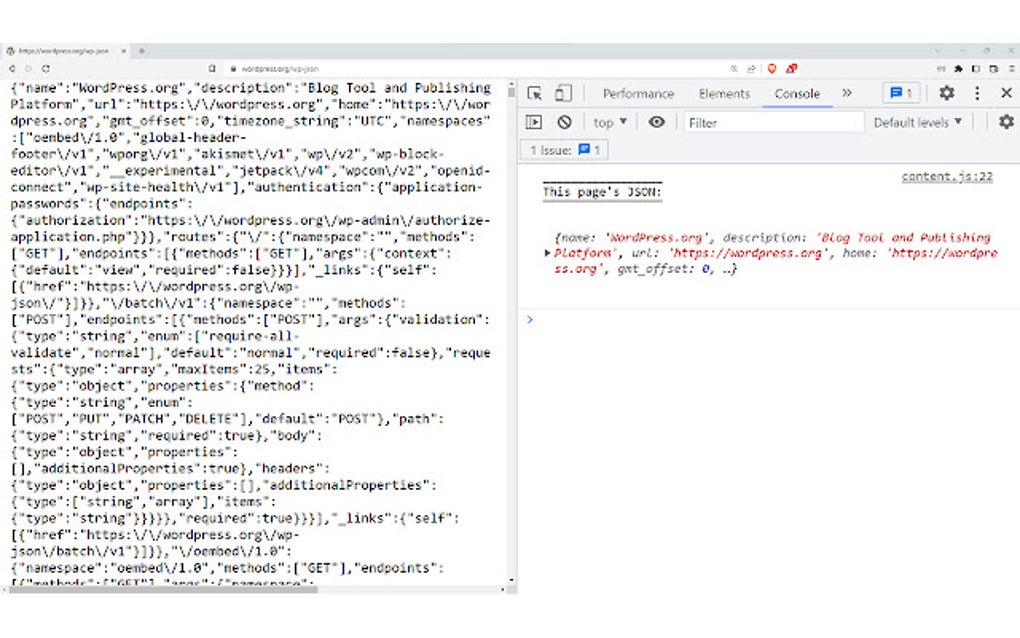Toggle the device toolbar emulation
Screen dimensions: 1020x638
point(563,93)
